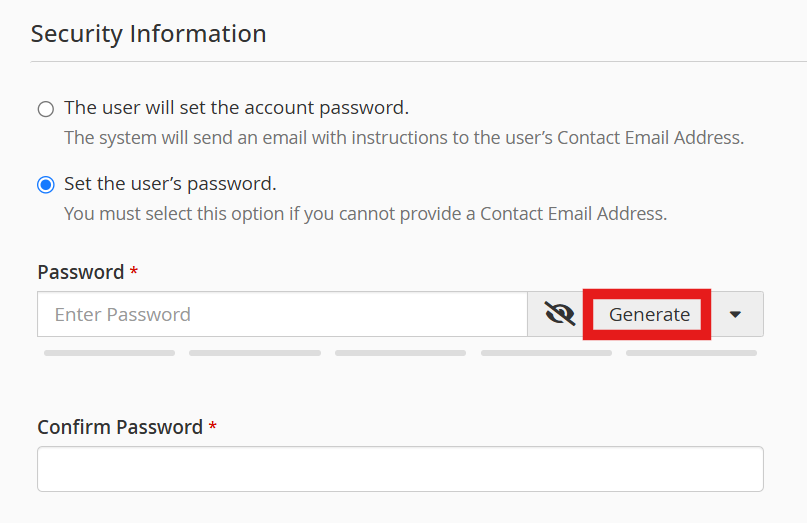This screenshot has width=807, height=523.
Task: Toggle password visibility with the eye icon
Action: [559, 314]
